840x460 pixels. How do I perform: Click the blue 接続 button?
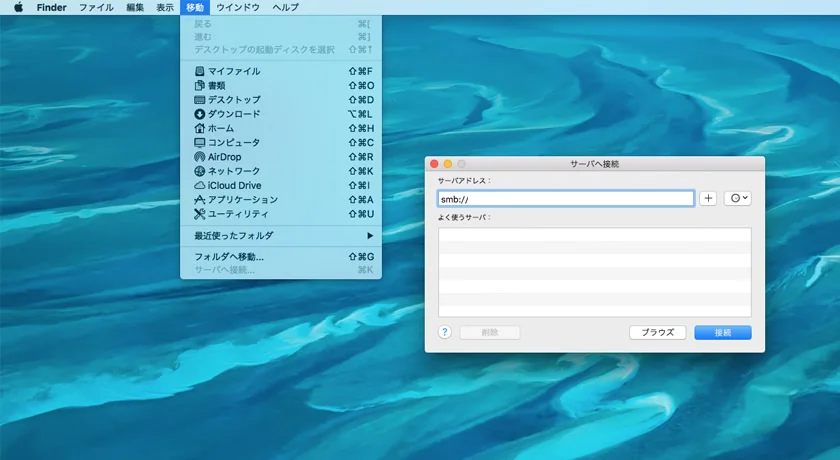coord(723,332)
